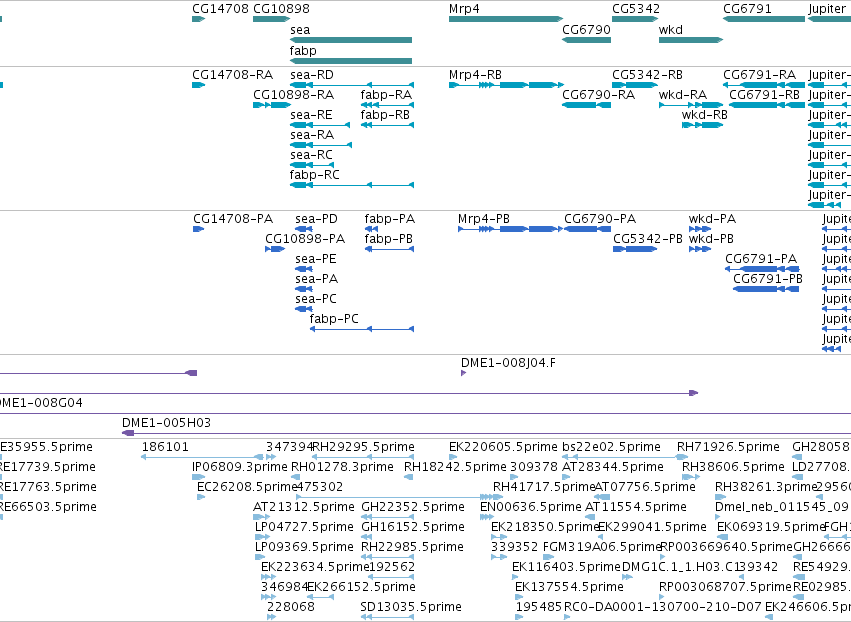Select the fabp-RC transcript

(x=352, y=185)
